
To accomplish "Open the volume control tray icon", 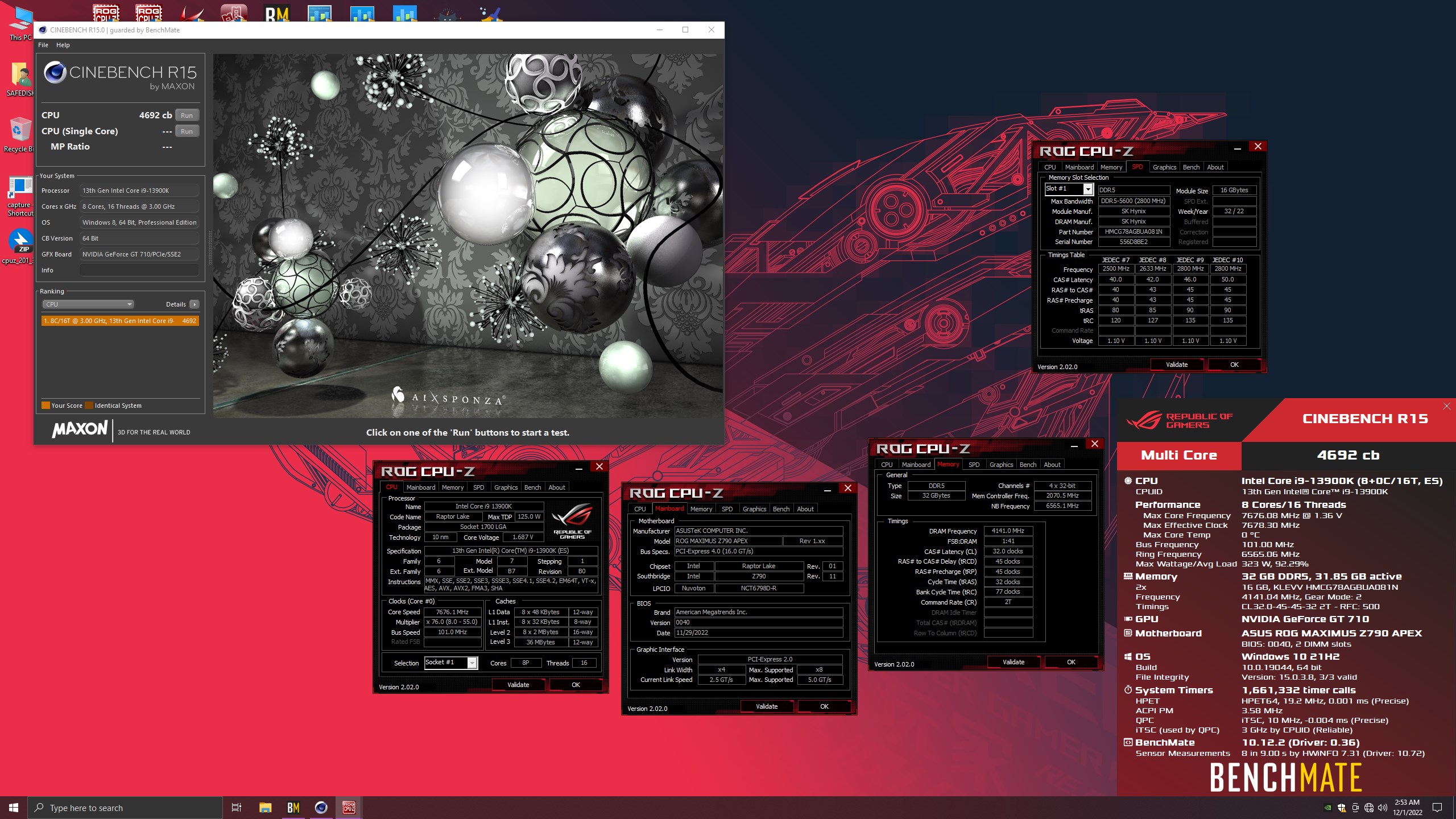I will 1383,808.
